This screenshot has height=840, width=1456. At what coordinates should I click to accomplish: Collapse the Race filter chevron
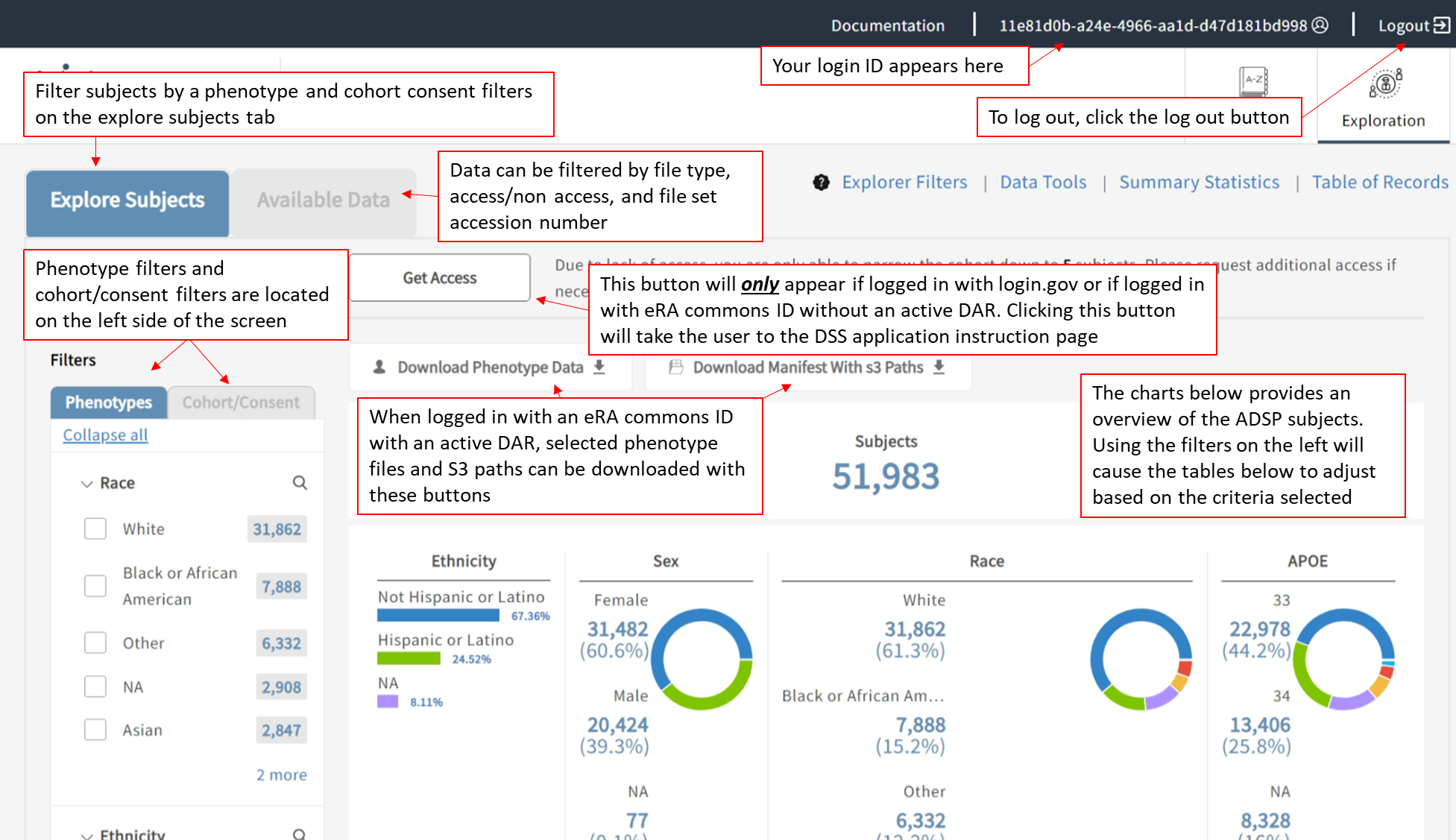[x=86, y=484]
